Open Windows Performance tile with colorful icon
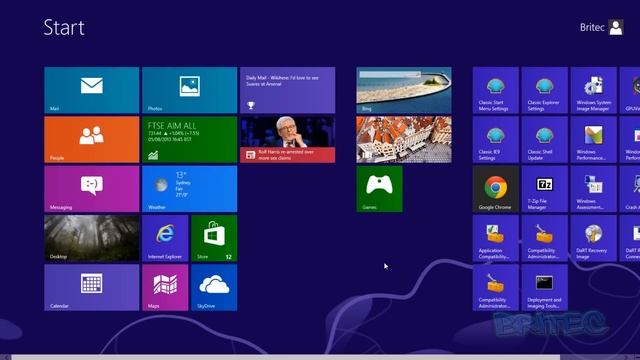 click(x=593, y=140)
